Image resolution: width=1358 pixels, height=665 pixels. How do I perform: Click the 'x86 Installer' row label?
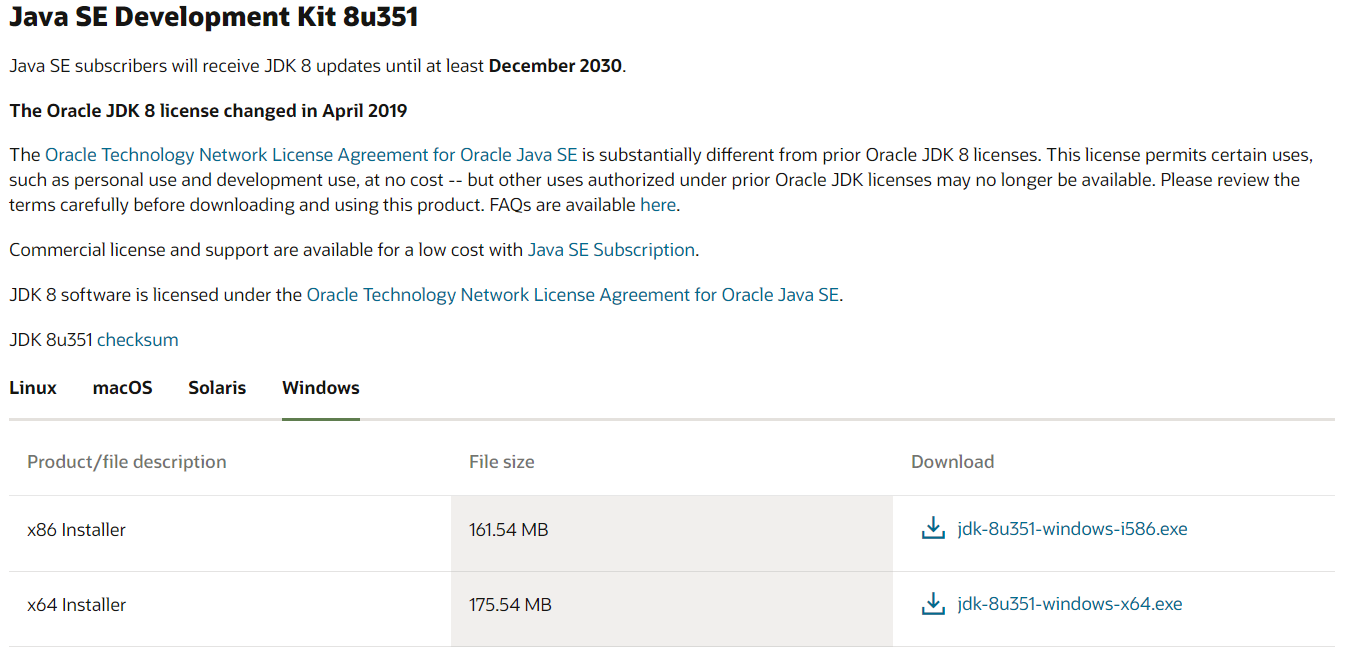coord(76,530)
